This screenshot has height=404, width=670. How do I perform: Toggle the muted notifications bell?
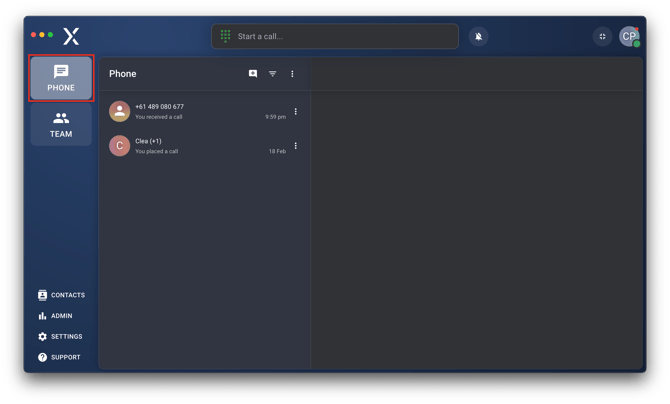pyautogui.click(x=479, y=36)
